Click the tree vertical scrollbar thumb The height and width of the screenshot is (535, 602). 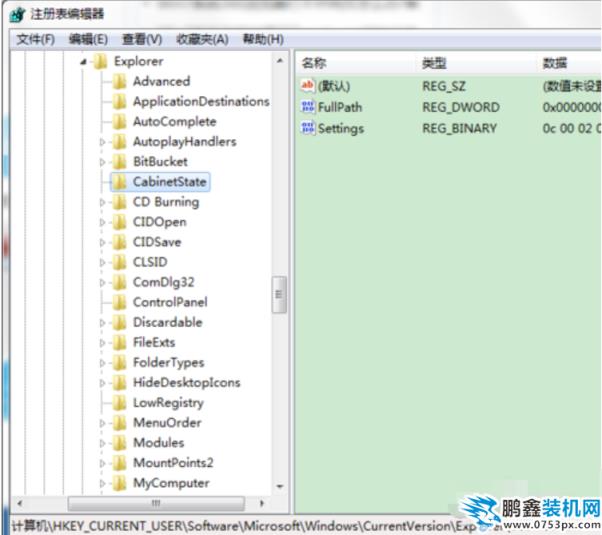279,295
